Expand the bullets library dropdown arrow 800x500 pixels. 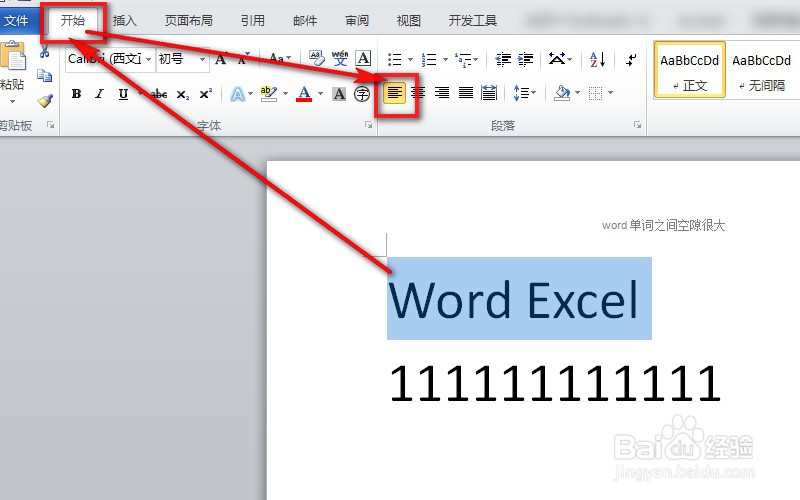(410, 60)
